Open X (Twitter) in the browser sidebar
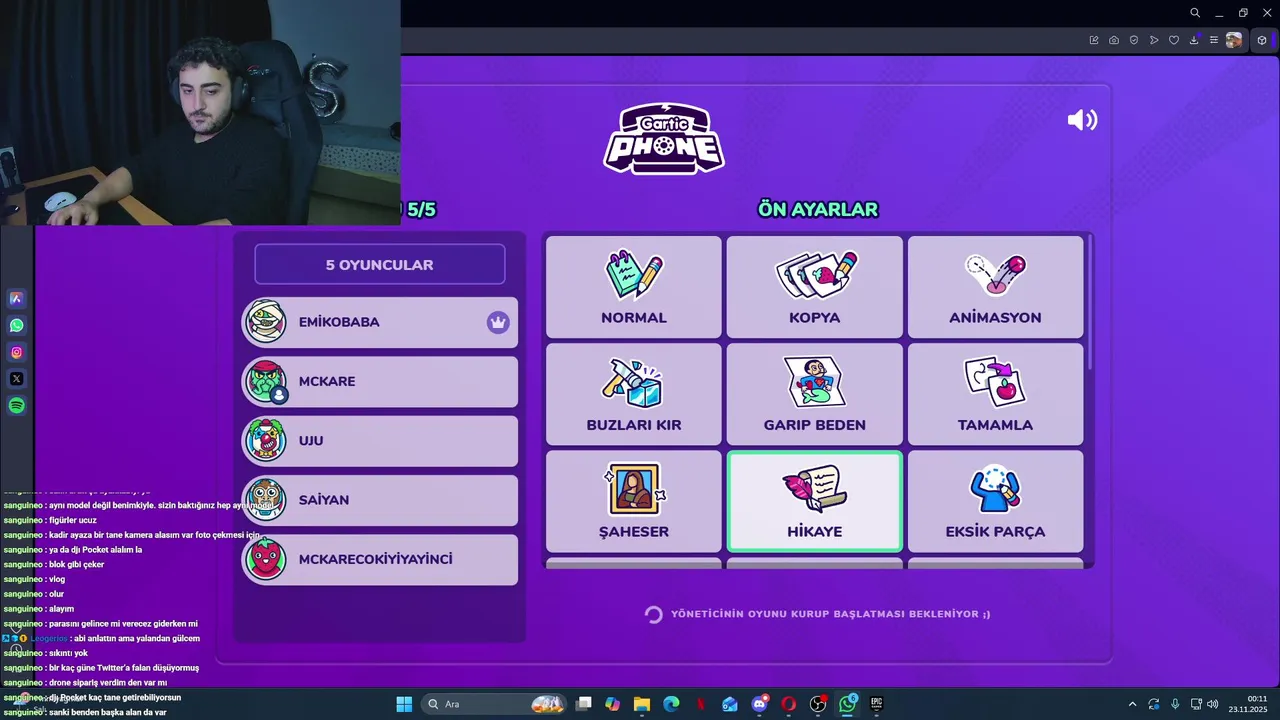The width and height of the screenshot is (1280, 720). pos(16,379)
